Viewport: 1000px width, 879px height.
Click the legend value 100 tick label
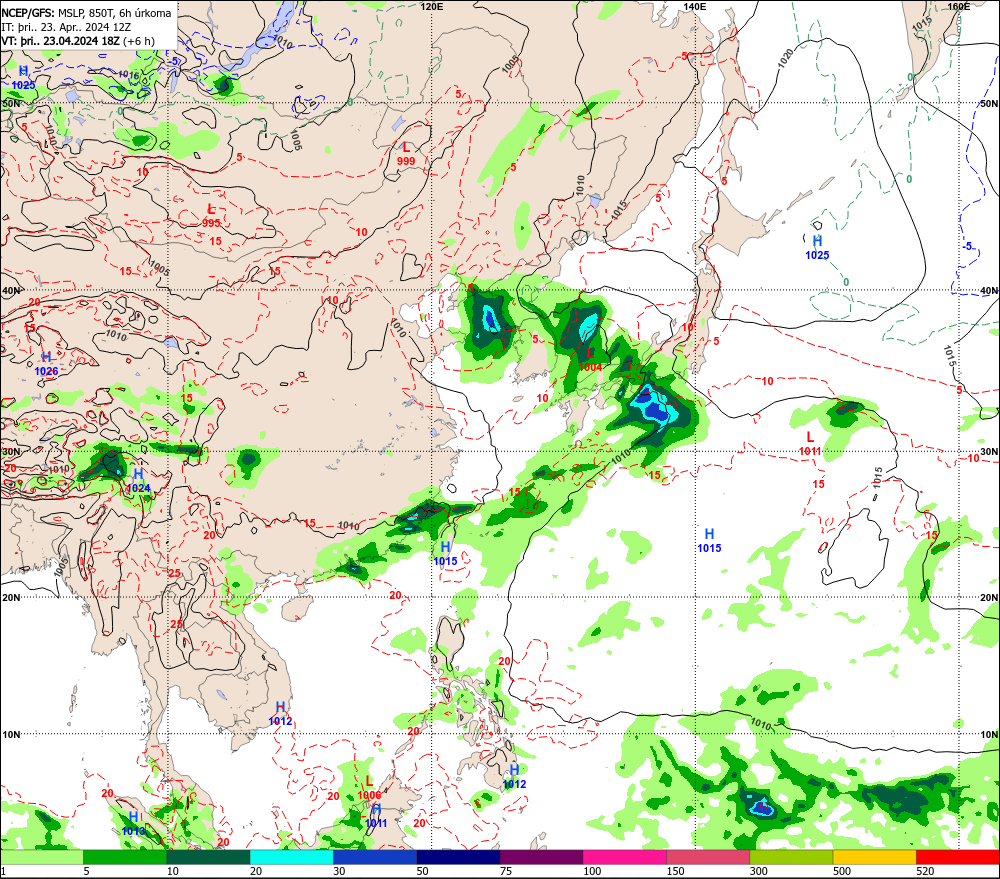[x=592, y=871]
